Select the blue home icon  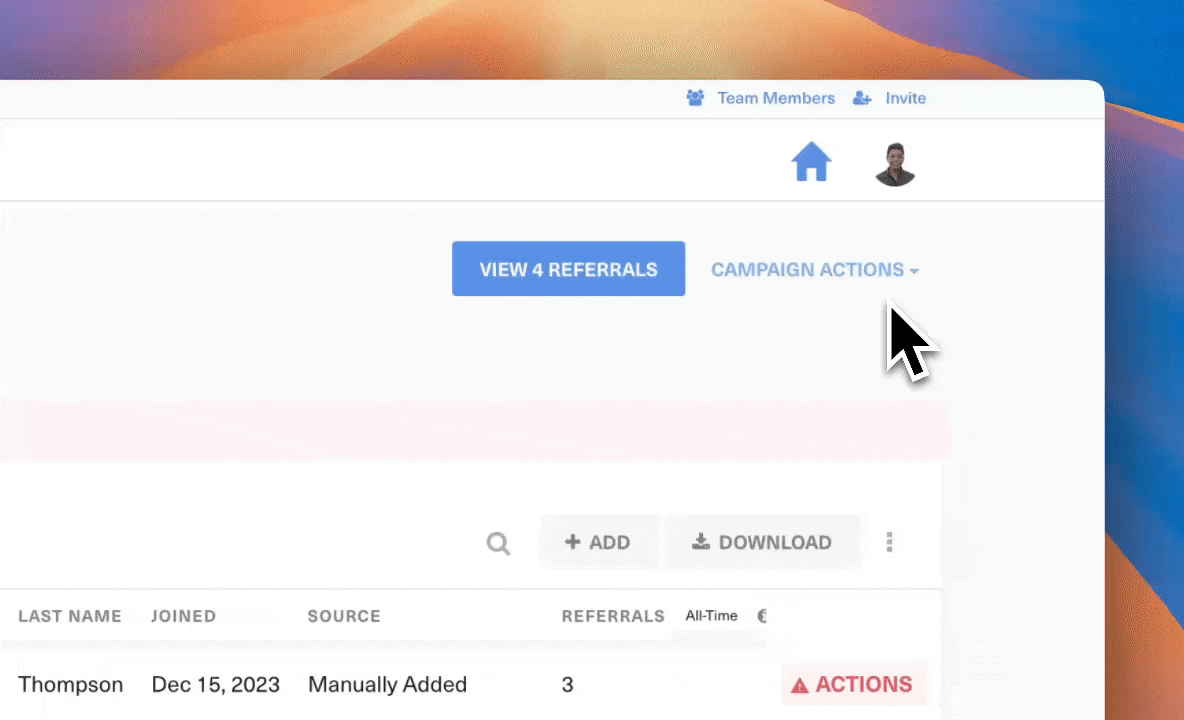tap(811, 162)
